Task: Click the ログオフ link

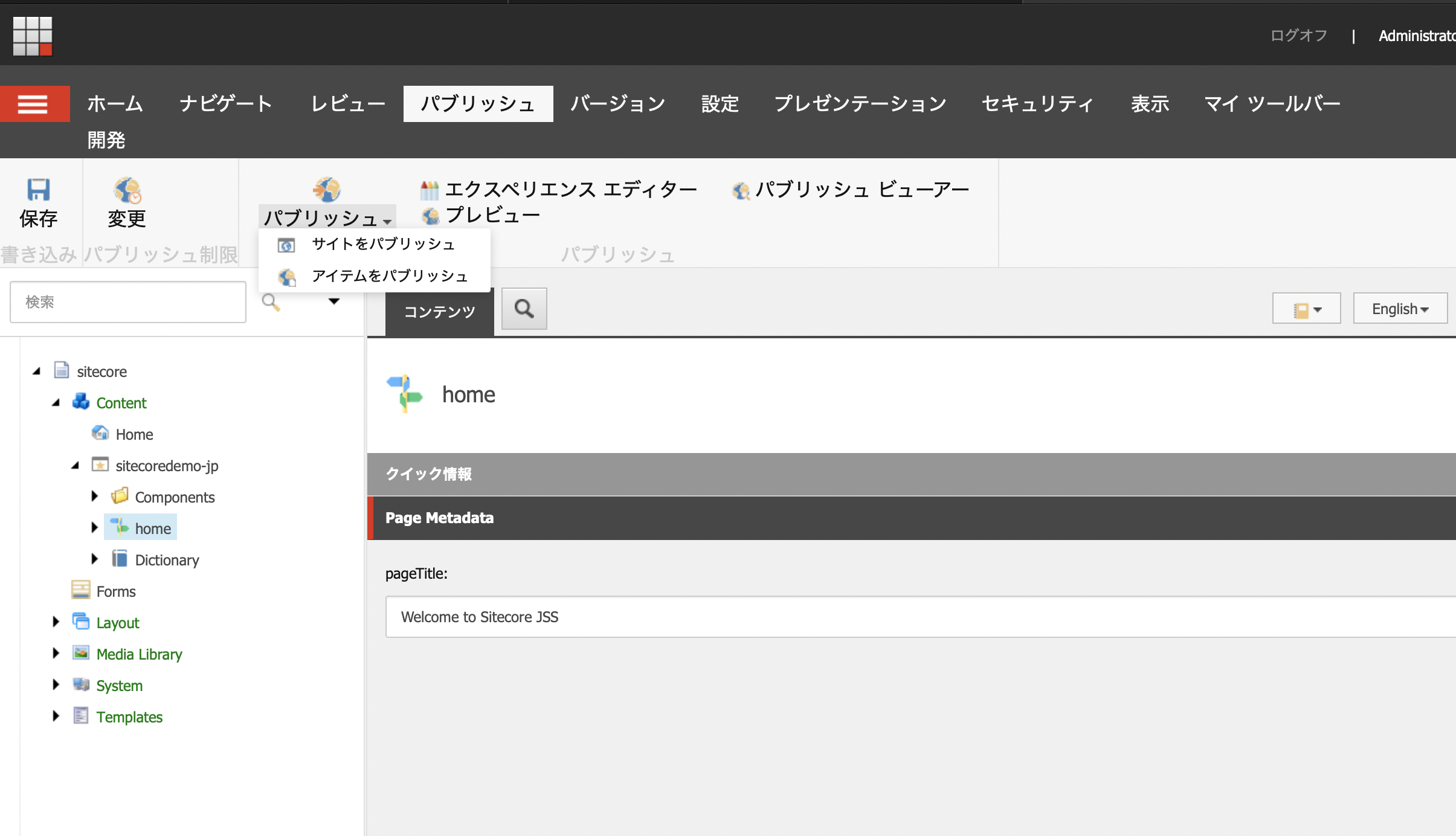Action: coord(1299,36)
